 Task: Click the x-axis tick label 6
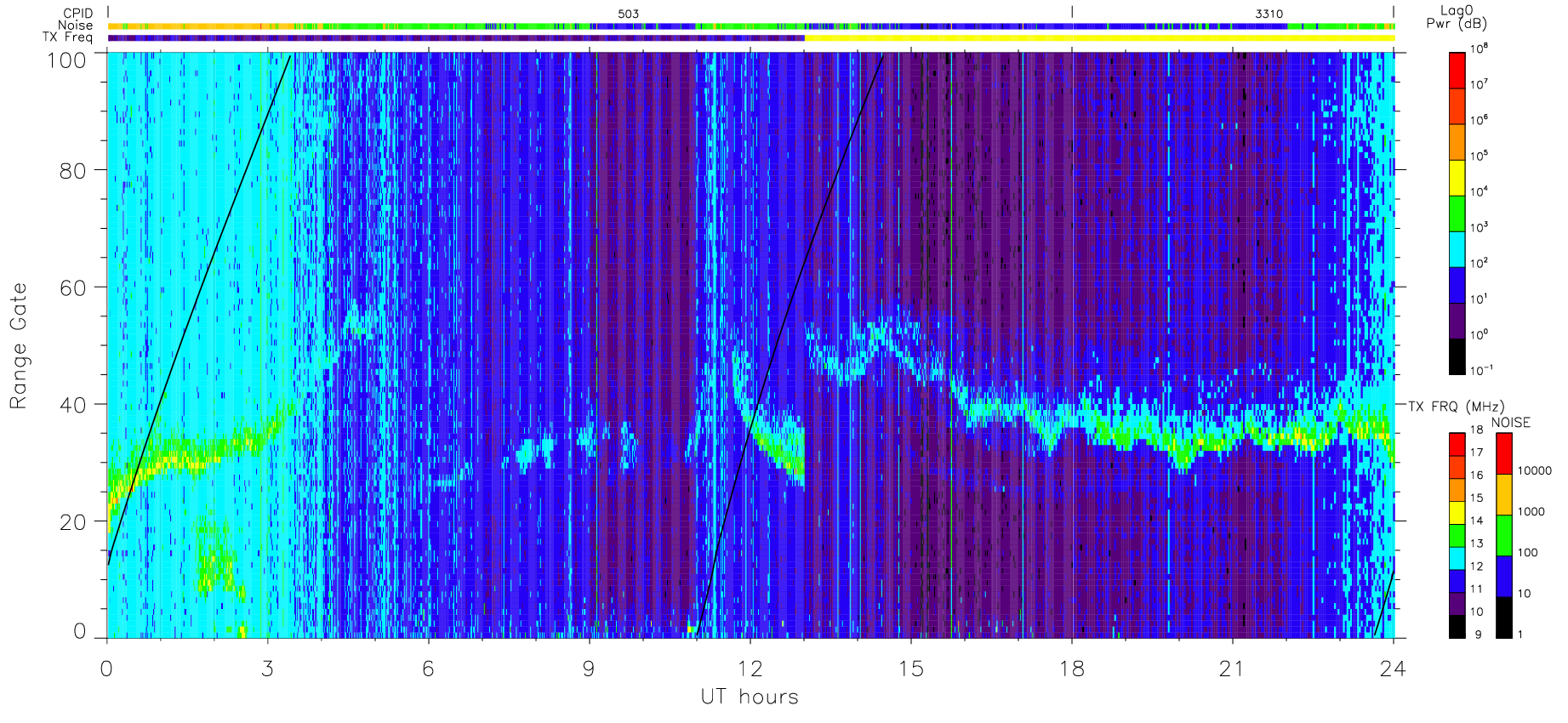click(428, 669)
